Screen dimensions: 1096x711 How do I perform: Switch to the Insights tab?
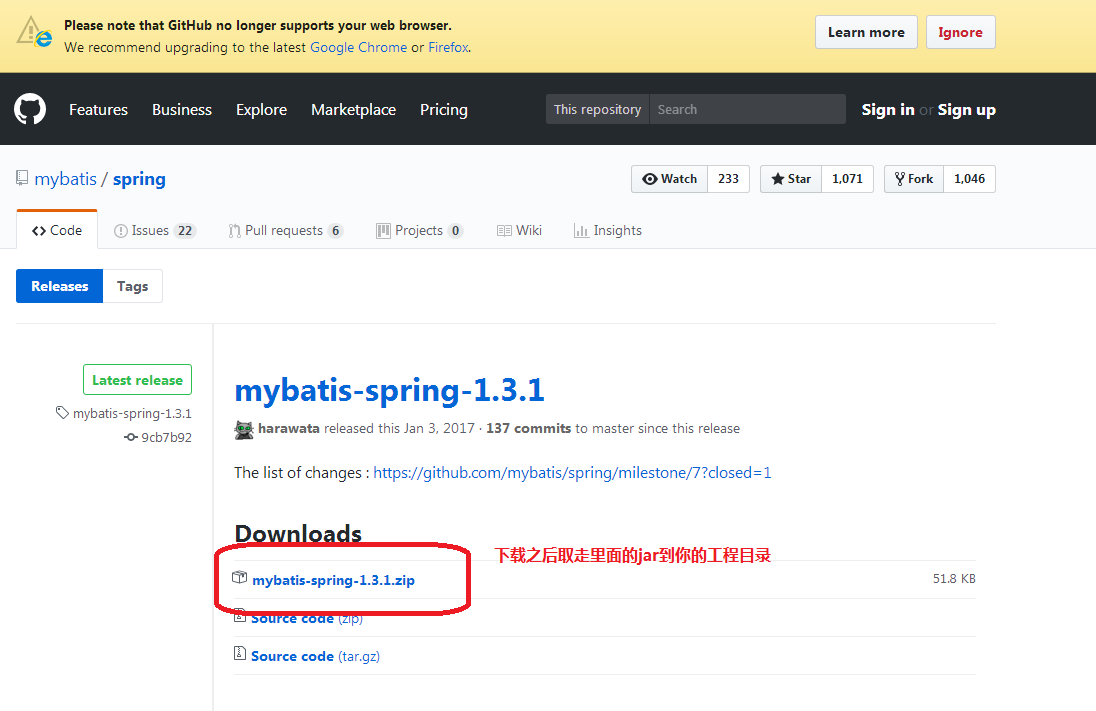(x=607, y=230)
